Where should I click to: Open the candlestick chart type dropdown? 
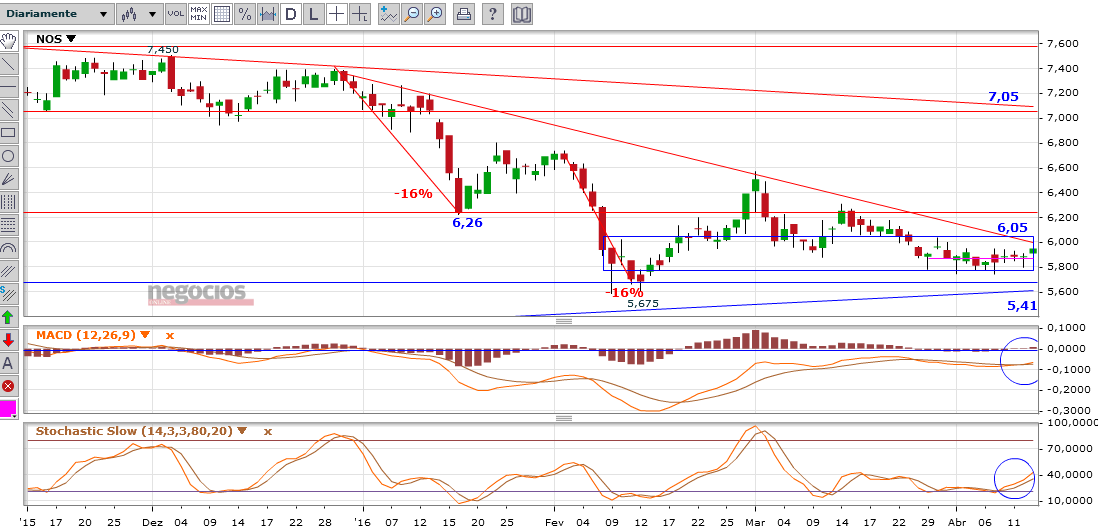tap(138, 13)
